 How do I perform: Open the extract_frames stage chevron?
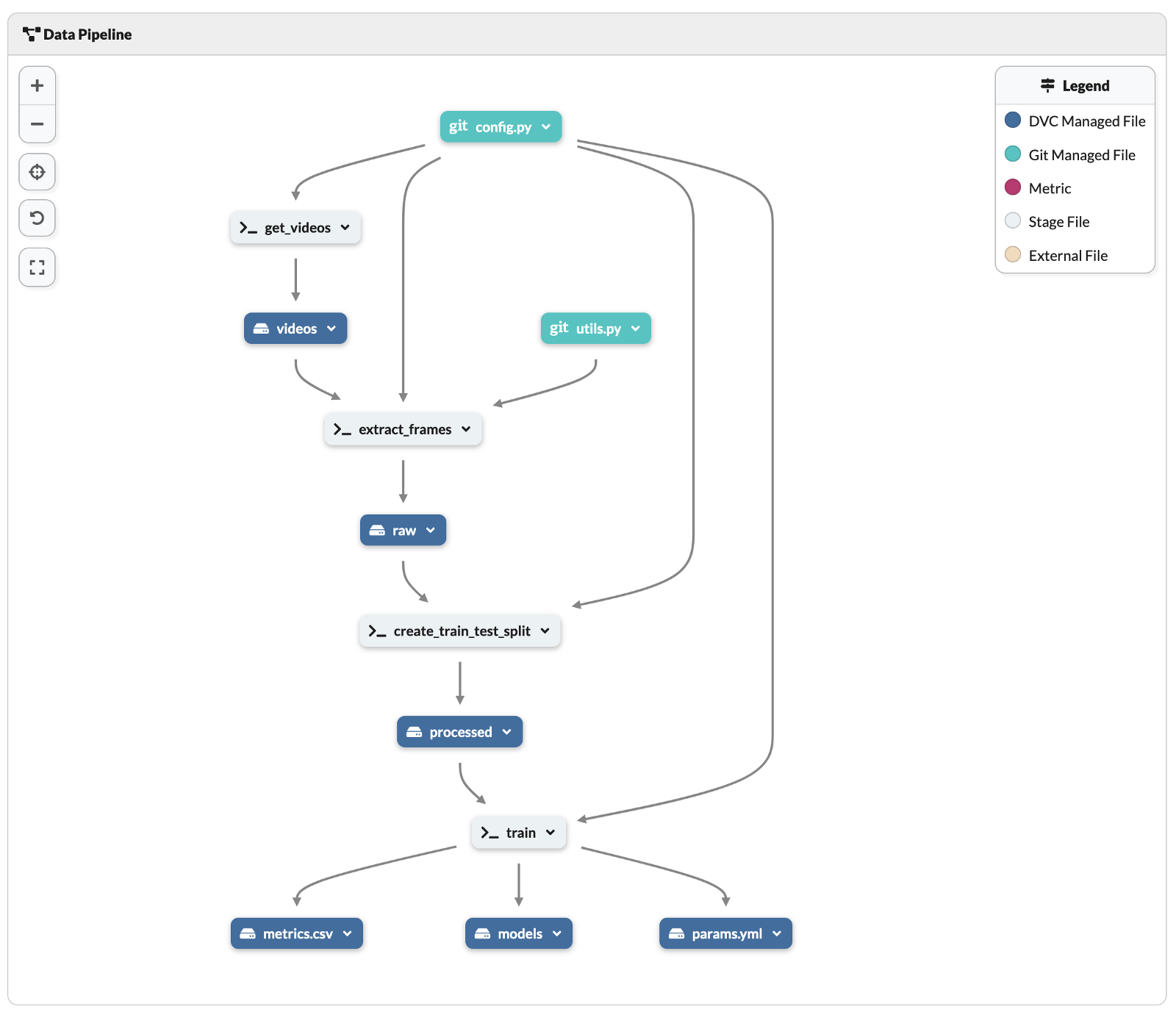tap(466, 429)
